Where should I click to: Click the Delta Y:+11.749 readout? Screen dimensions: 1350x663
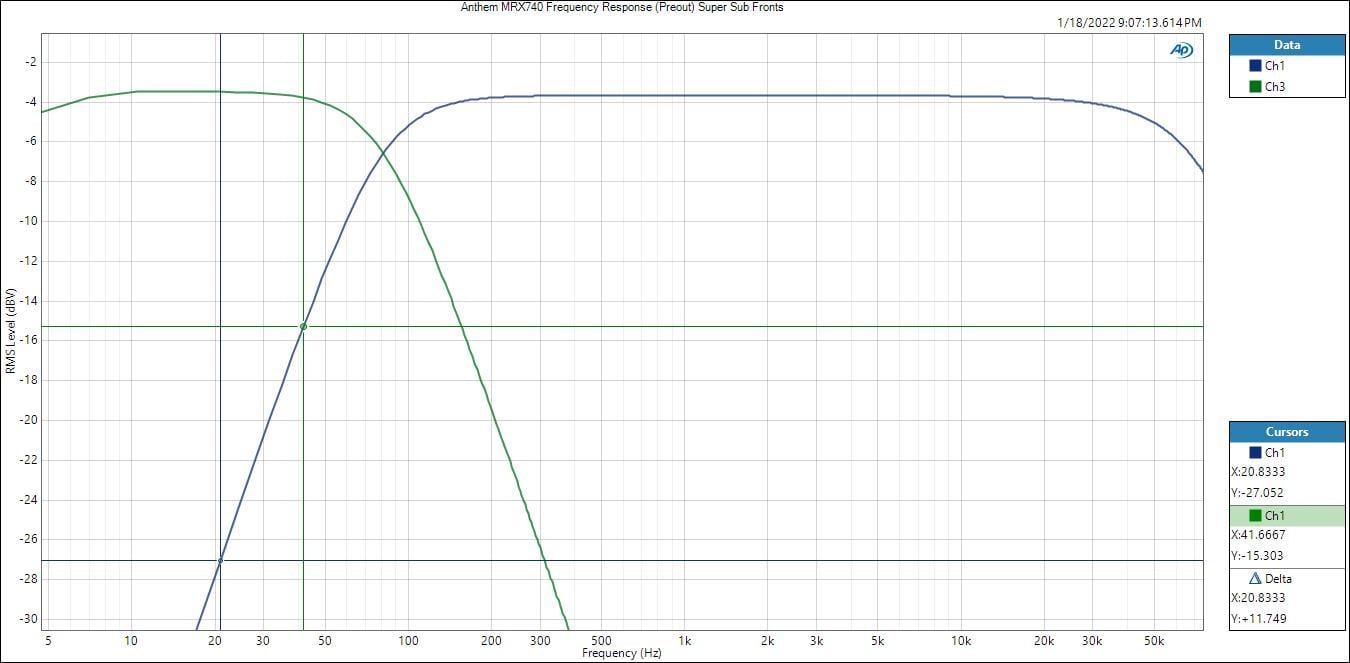tap(1260, 619)
